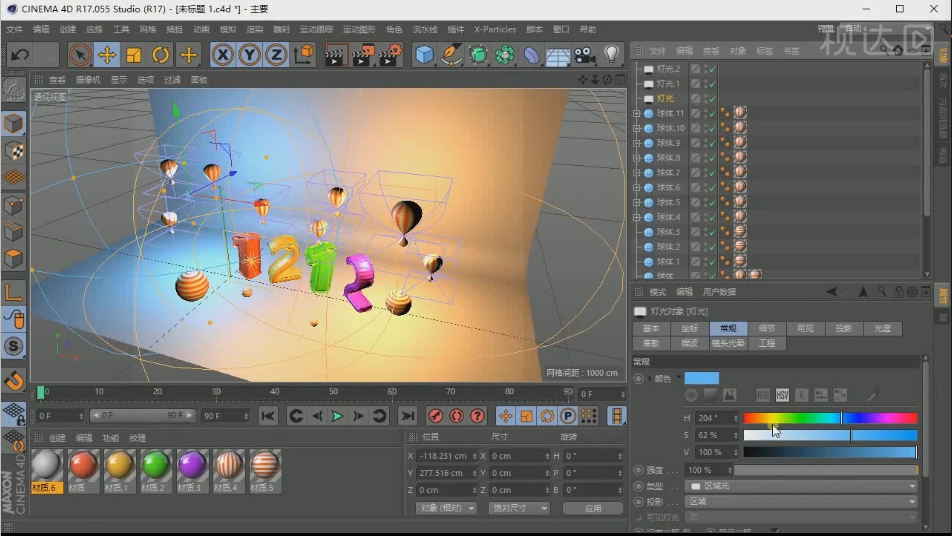Screen dimensions: 952x536
Task: Click on the saturation S slider bar
Action: point(830,435)
